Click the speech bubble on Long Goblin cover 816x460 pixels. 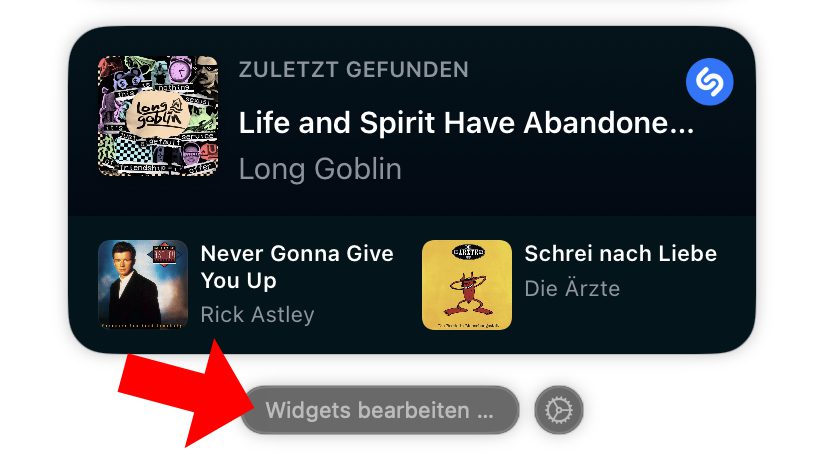pyautogui.click(x=158, y=113)
